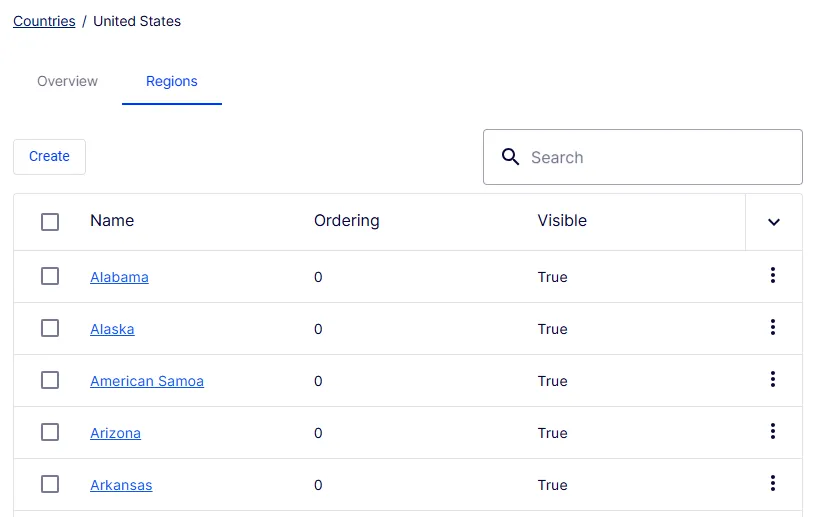Click the Create button
Screen dimensions: 813x517
tap(49, 157)
